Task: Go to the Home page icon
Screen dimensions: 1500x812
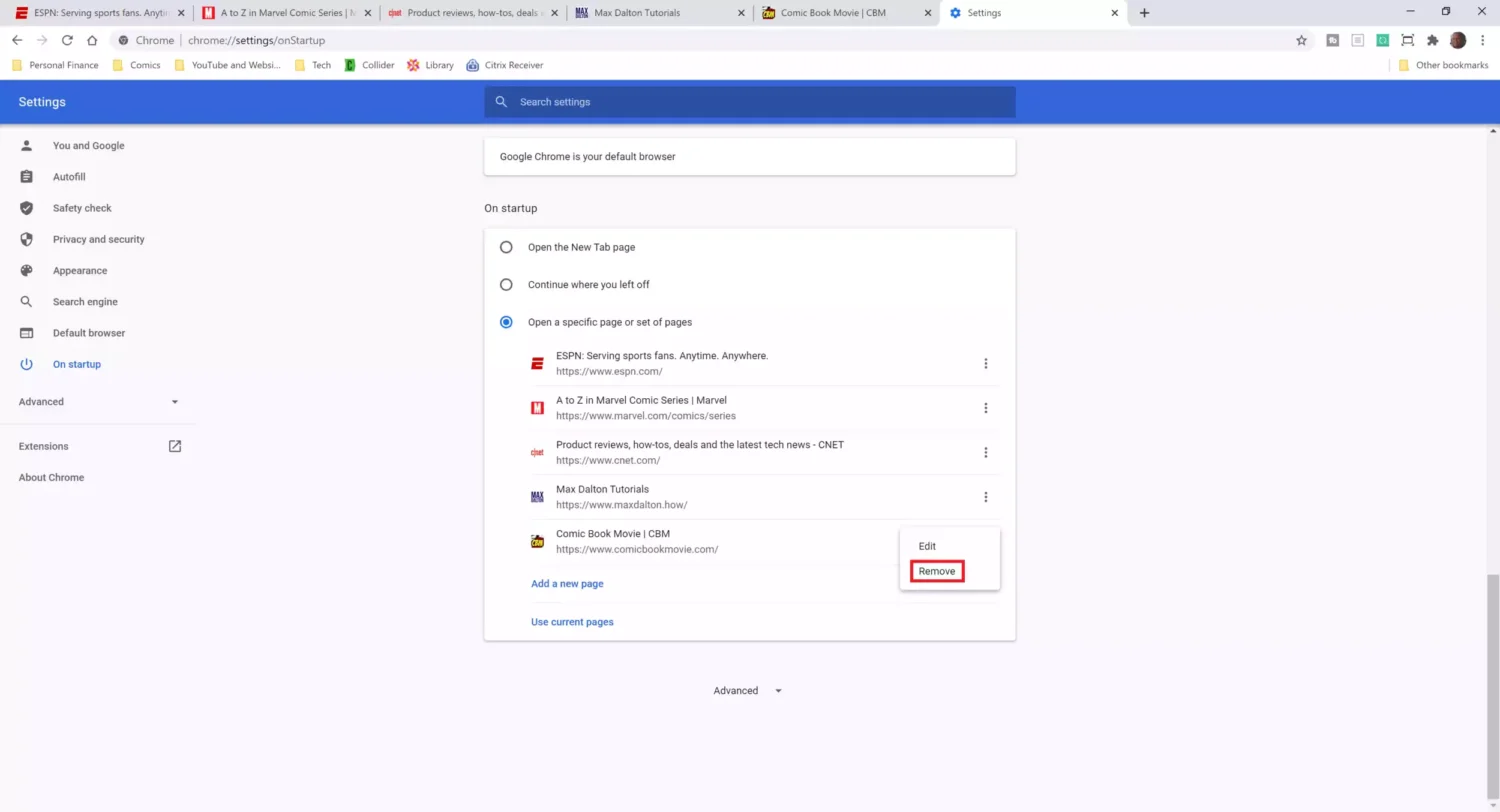Action: click(x=92, y=40)
